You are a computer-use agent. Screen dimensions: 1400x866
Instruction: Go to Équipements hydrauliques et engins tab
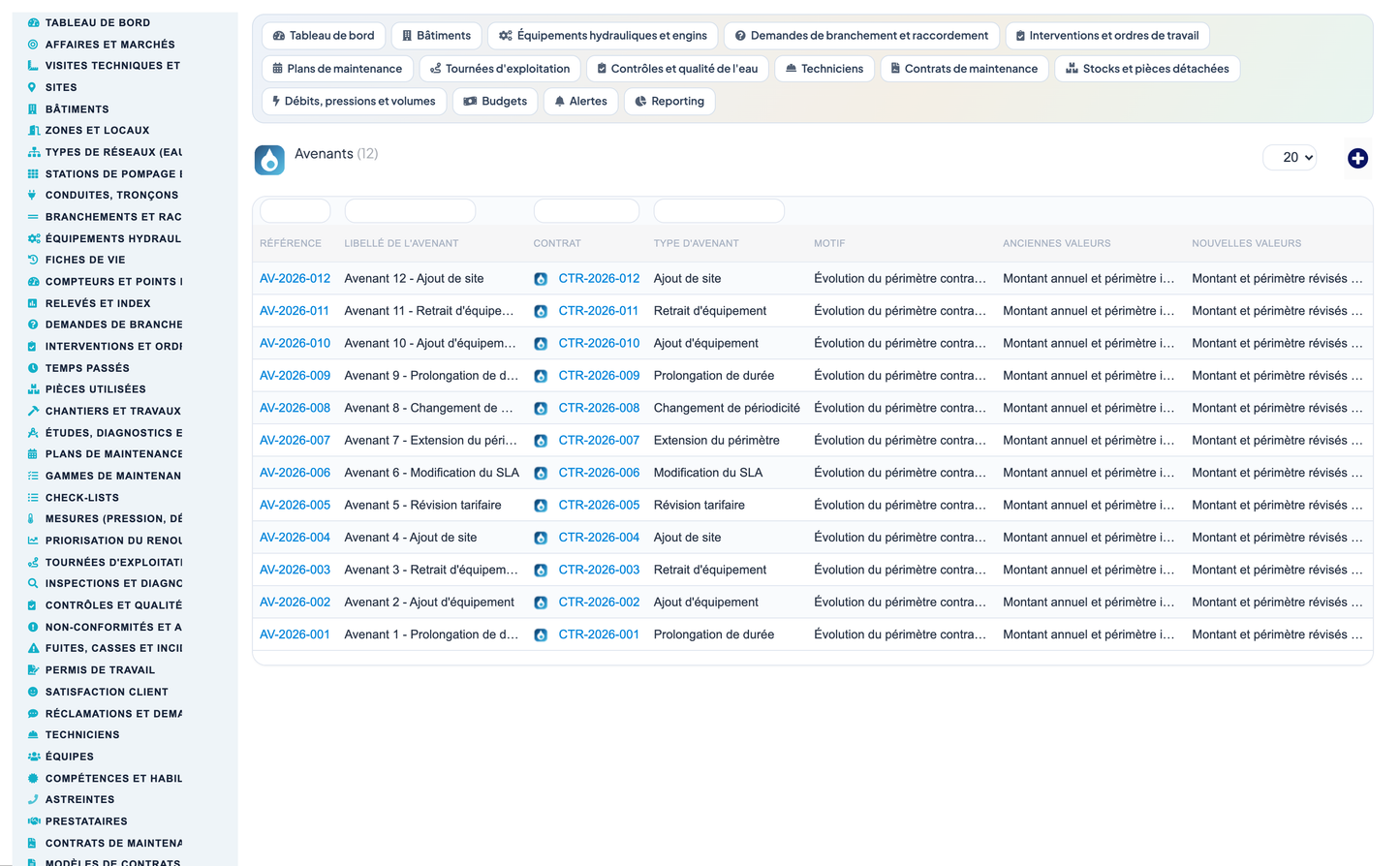pos(603,36)
